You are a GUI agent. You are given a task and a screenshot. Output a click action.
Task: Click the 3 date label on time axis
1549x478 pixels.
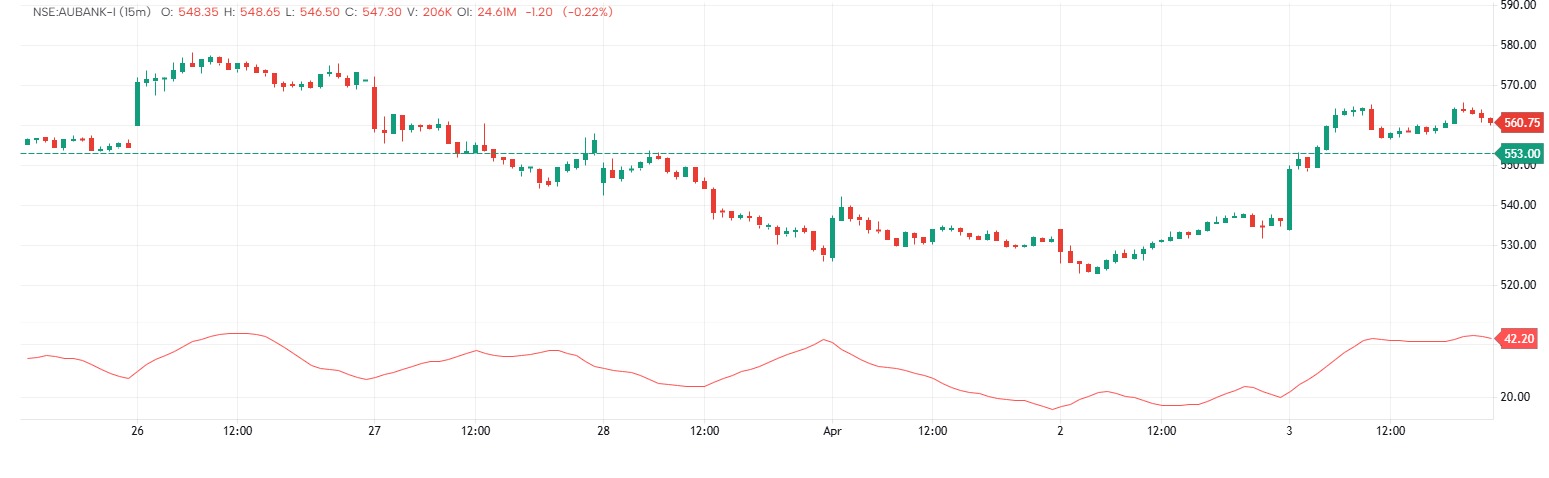pos(1289,432)
